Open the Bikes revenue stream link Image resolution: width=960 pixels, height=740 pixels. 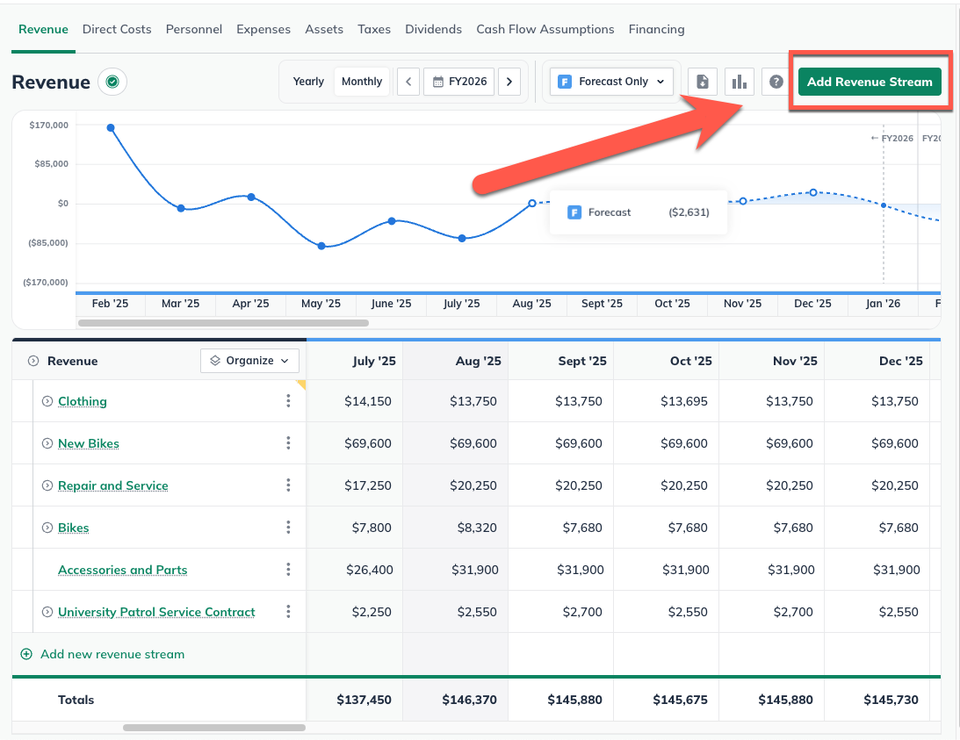[x=73, y=528]
